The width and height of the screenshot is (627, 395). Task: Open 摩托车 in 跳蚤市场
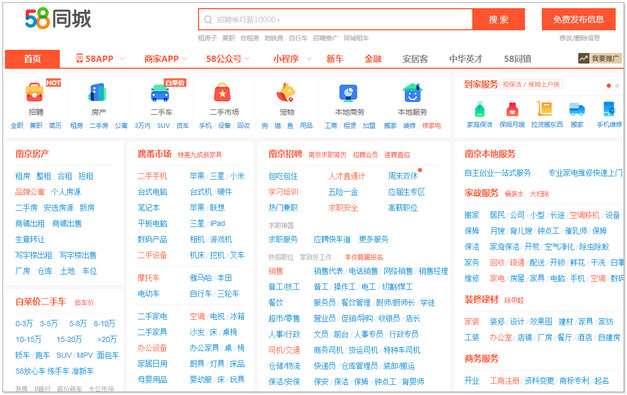tap(149, 277)
